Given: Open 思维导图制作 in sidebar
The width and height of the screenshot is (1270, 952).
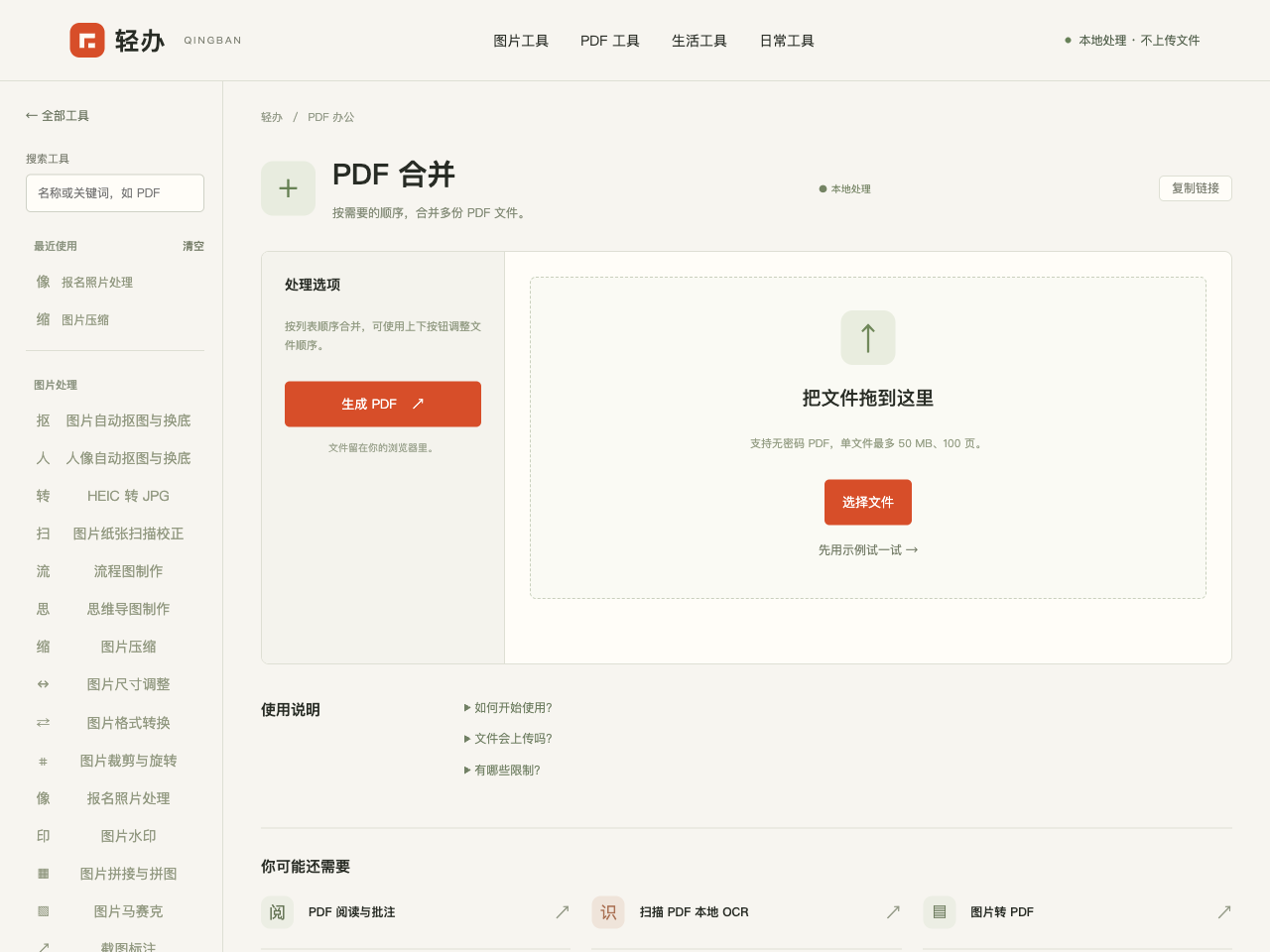Looking at the screenshot, I should pyautogui.click(x=115, y=609).
